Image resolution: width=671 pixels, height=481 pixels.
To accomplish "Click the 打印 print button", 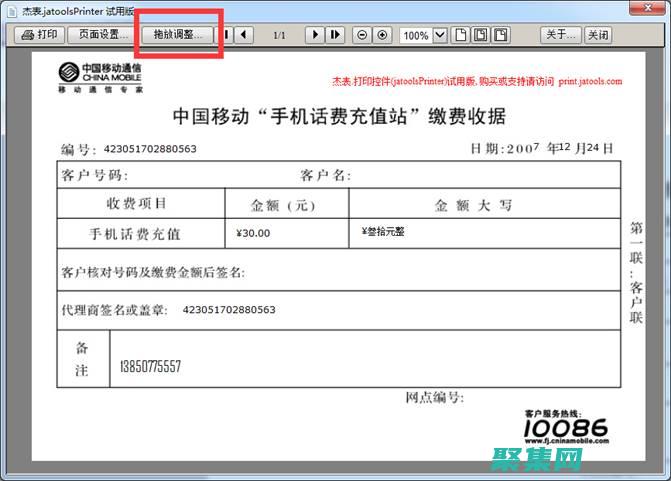I will (x=40, y=35).
